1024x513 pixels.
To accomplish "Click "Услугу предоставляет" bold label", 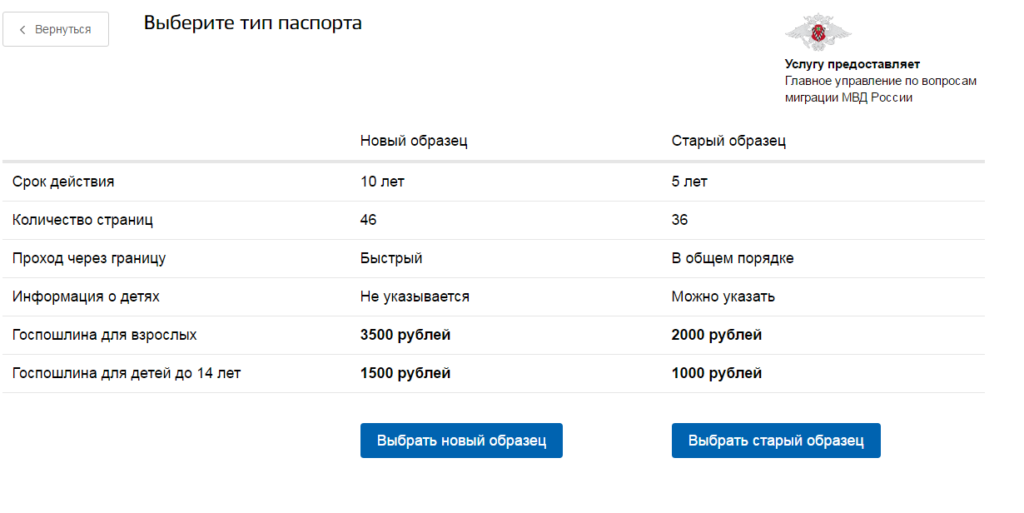I will (x=852, y=64).
